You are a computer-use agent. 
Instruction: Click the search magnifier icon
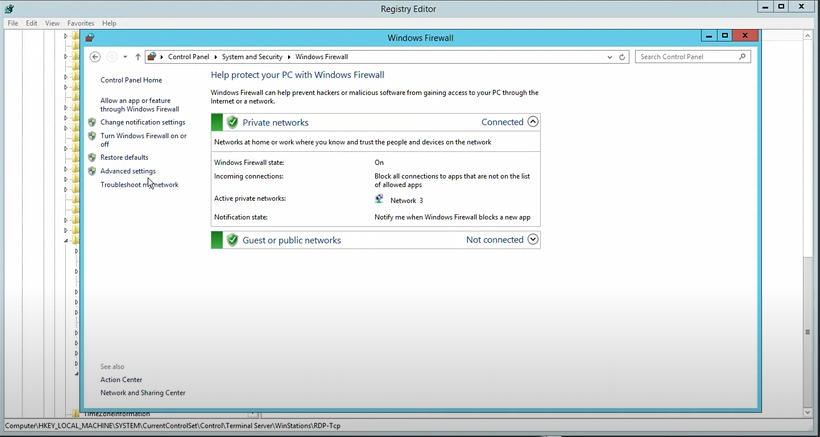click(743, 57)
